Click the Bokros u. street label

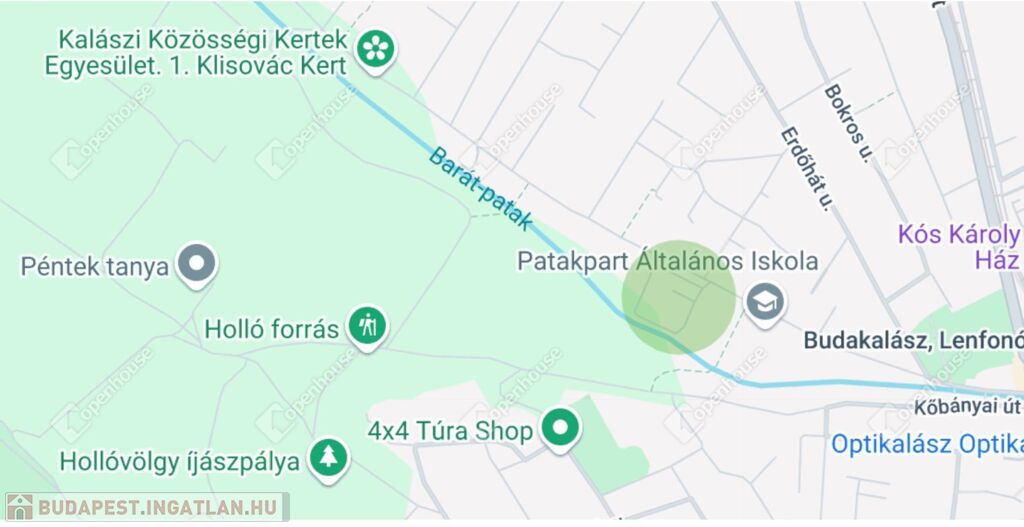pyautogui.click(x=848, y=123)
